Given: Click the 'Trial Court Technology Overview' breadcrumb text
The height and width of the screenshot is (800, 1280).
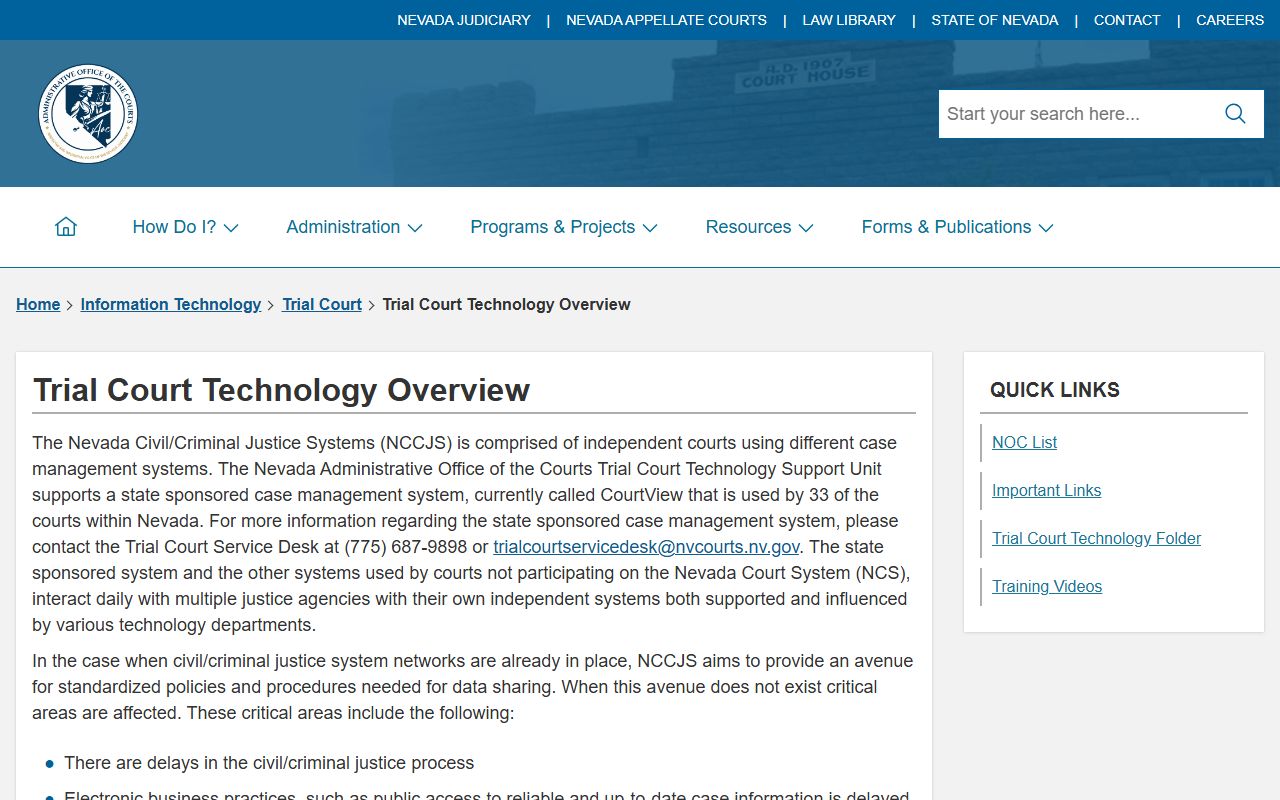Looking at the screenshot, I should pyautogui.click(x=506, y=304).
